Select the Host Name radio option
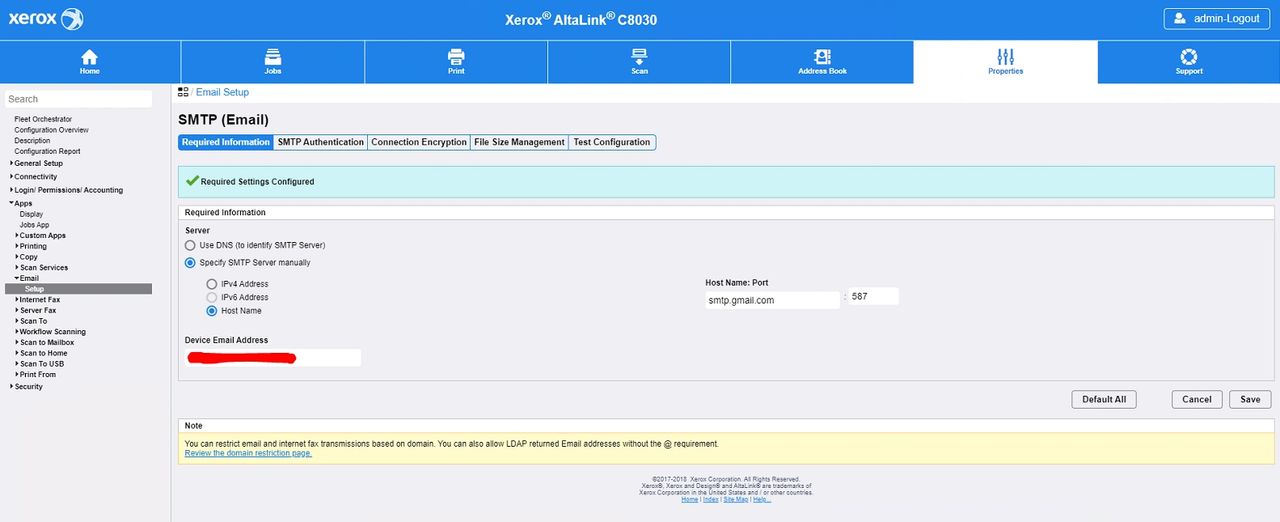 [212, 311]
